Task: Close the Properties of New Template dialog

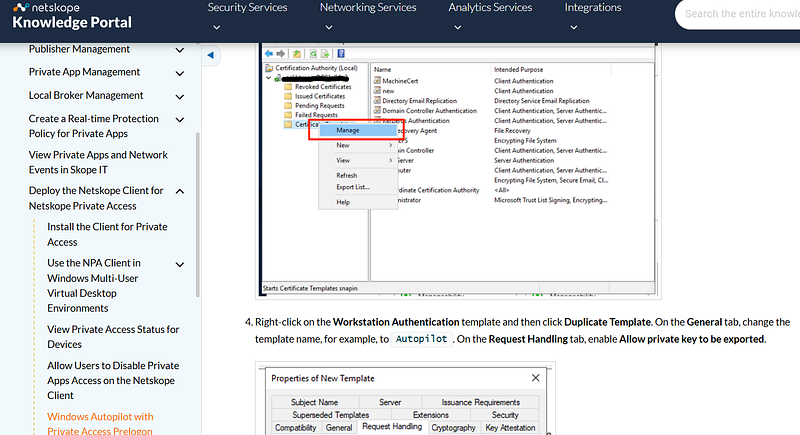Action: [535, 378]
